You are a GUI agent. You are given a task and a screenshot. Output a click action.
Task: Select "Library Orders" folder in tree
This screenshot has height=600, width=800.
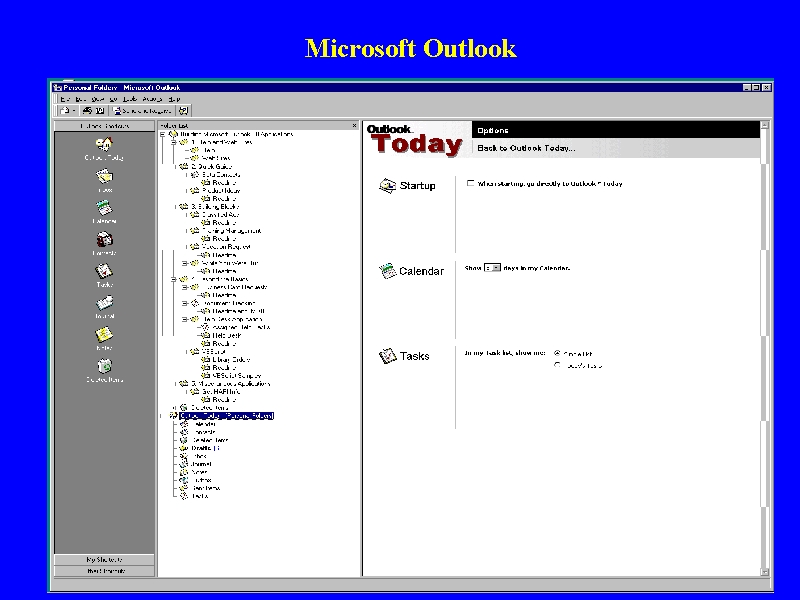pyautogui.click(x=231, y=360)
